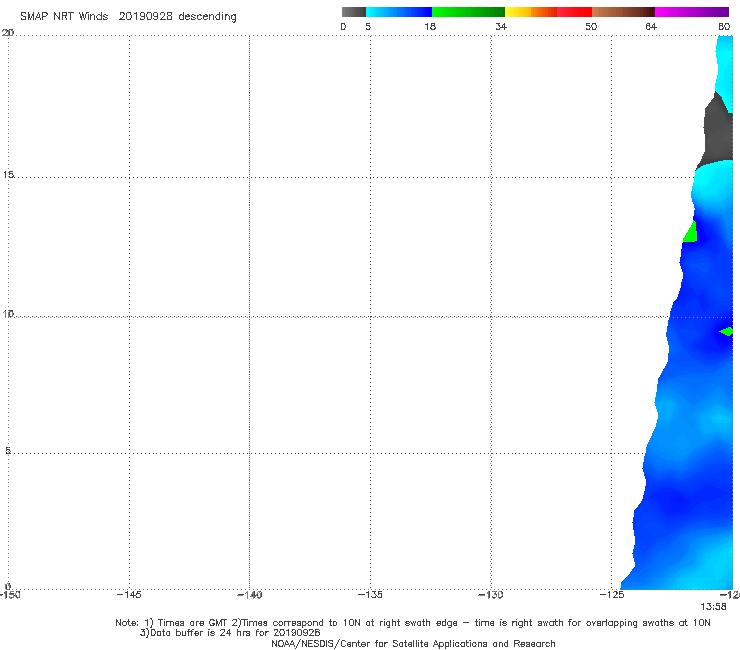The height and width of the screenshot is (650, 740).
Task: Click the 'Note: 1) Times are GMT' line
Action: point(412,623)
